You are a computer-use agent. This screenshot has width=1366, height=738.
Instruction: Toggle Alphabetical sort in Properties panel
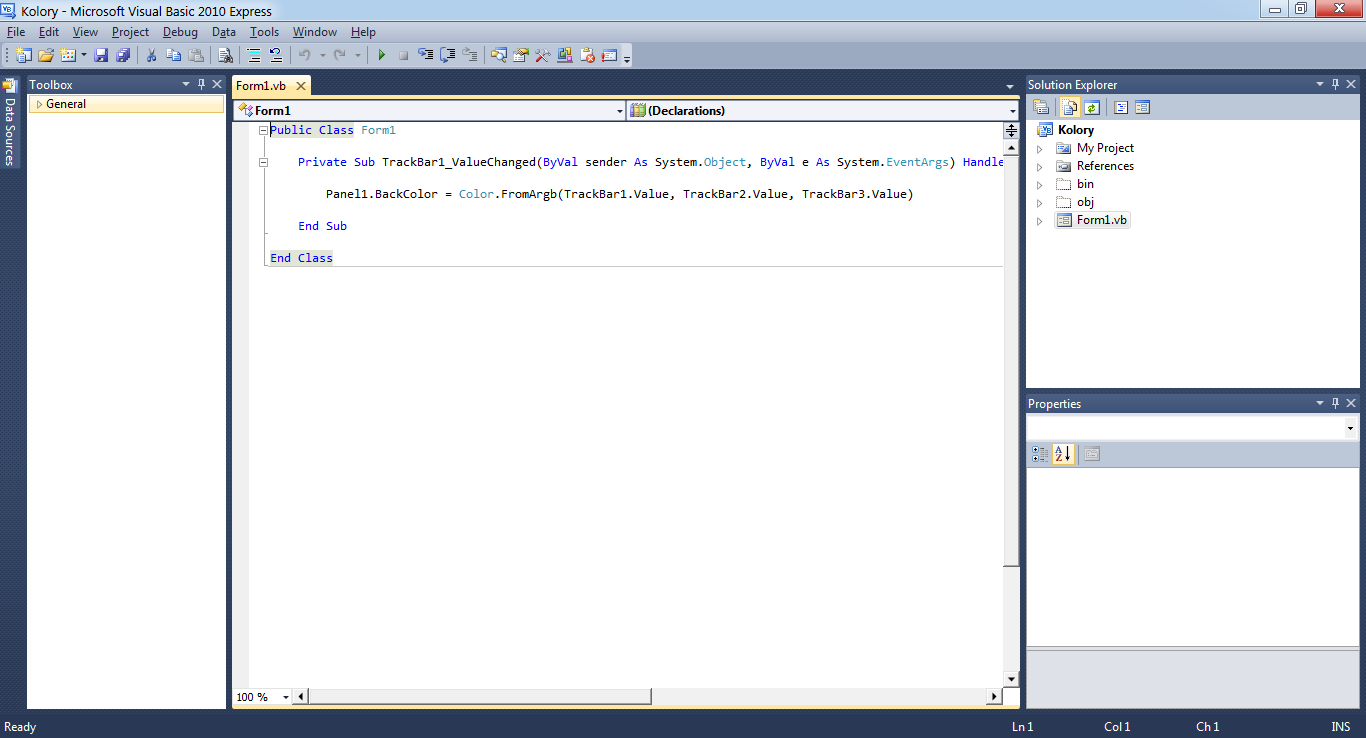[1062, 454]
